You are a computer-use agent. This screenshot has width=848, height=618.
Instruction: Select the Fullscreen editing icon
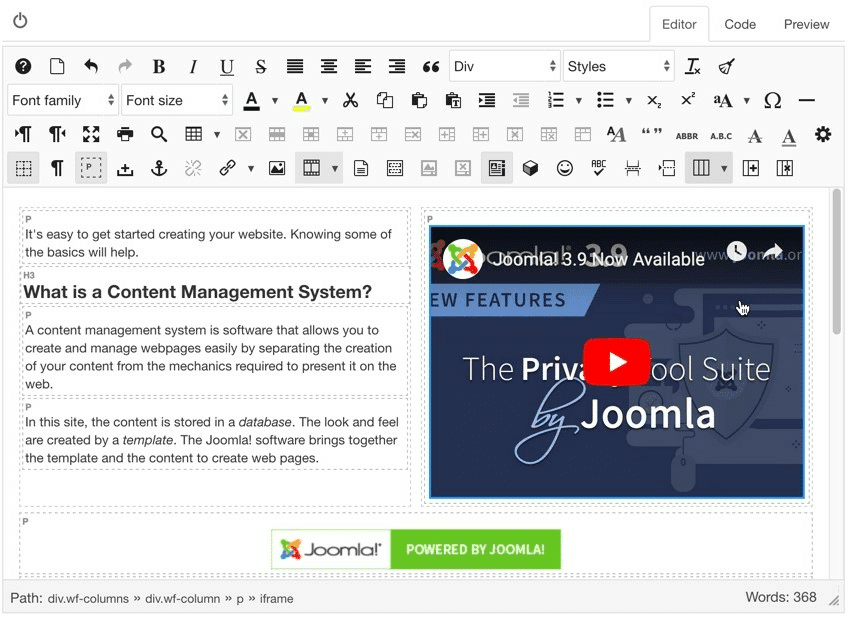(91, 133)
